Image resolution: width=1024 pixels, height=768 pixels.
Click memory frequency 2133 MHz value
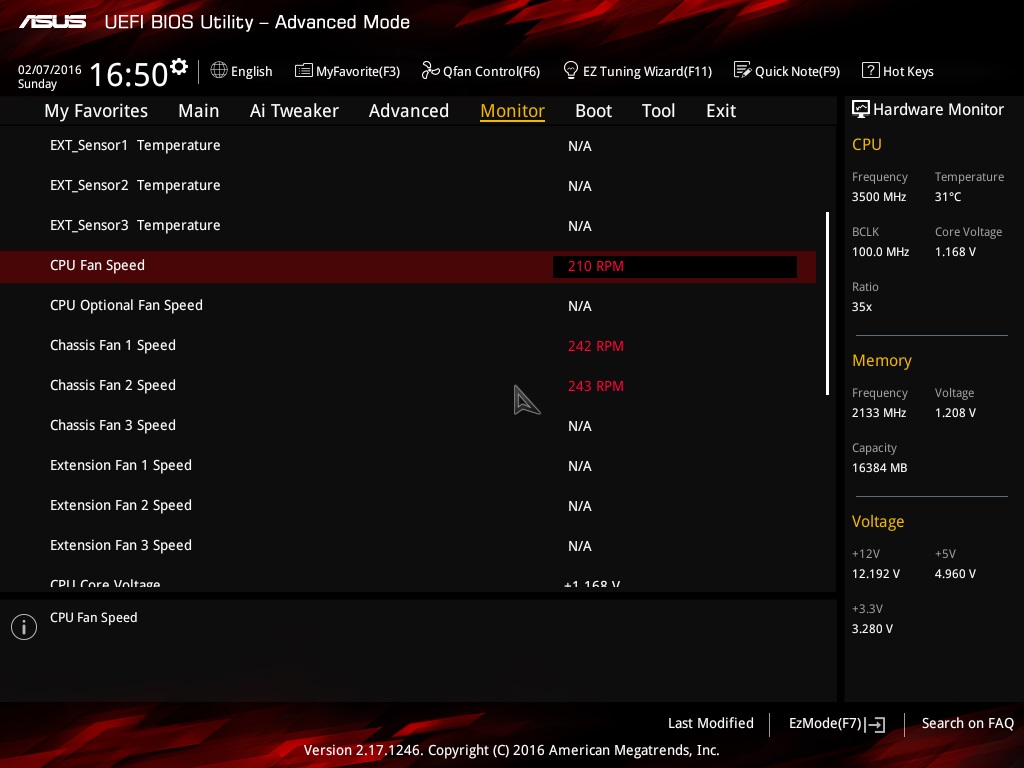[x=879, y=413]
